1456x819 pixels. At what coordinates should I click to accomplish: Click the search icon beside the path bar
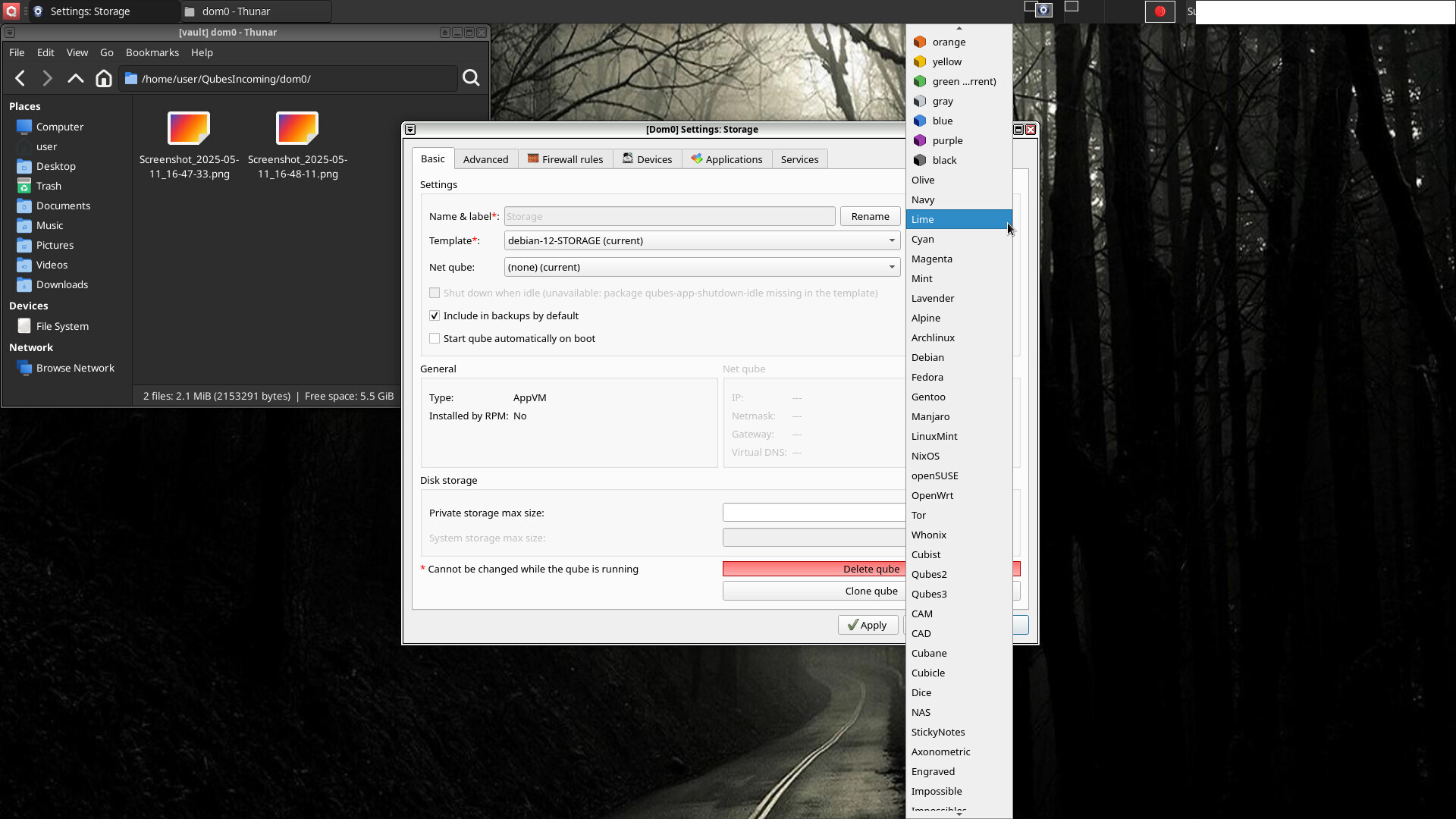pyautogui.click(x=471, y=78)
